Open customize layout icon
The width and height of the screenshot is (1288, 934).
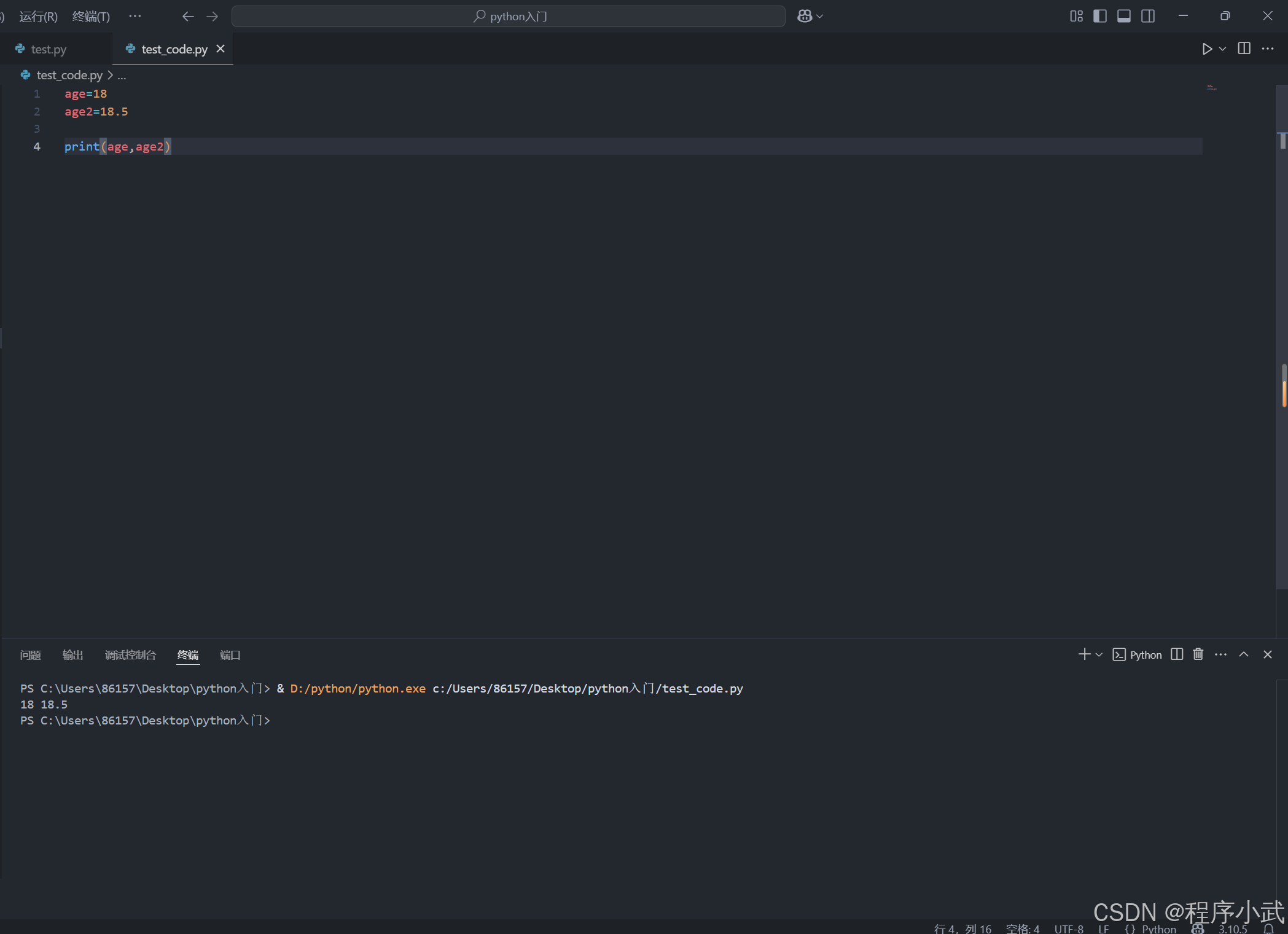click(x=1076, y=17)
